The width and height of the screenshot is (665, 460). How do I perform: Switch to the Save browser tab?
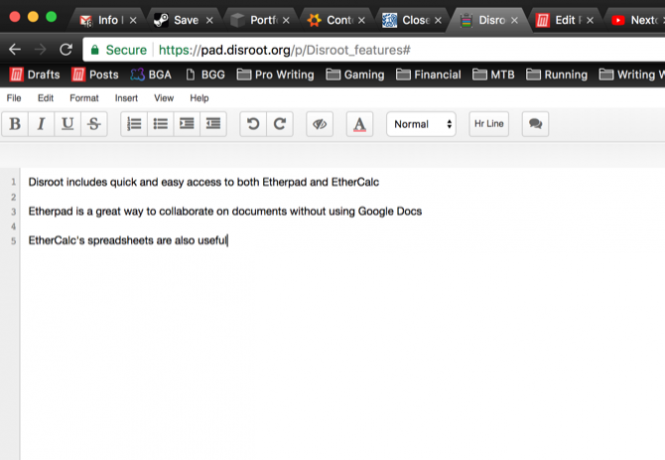182,20
